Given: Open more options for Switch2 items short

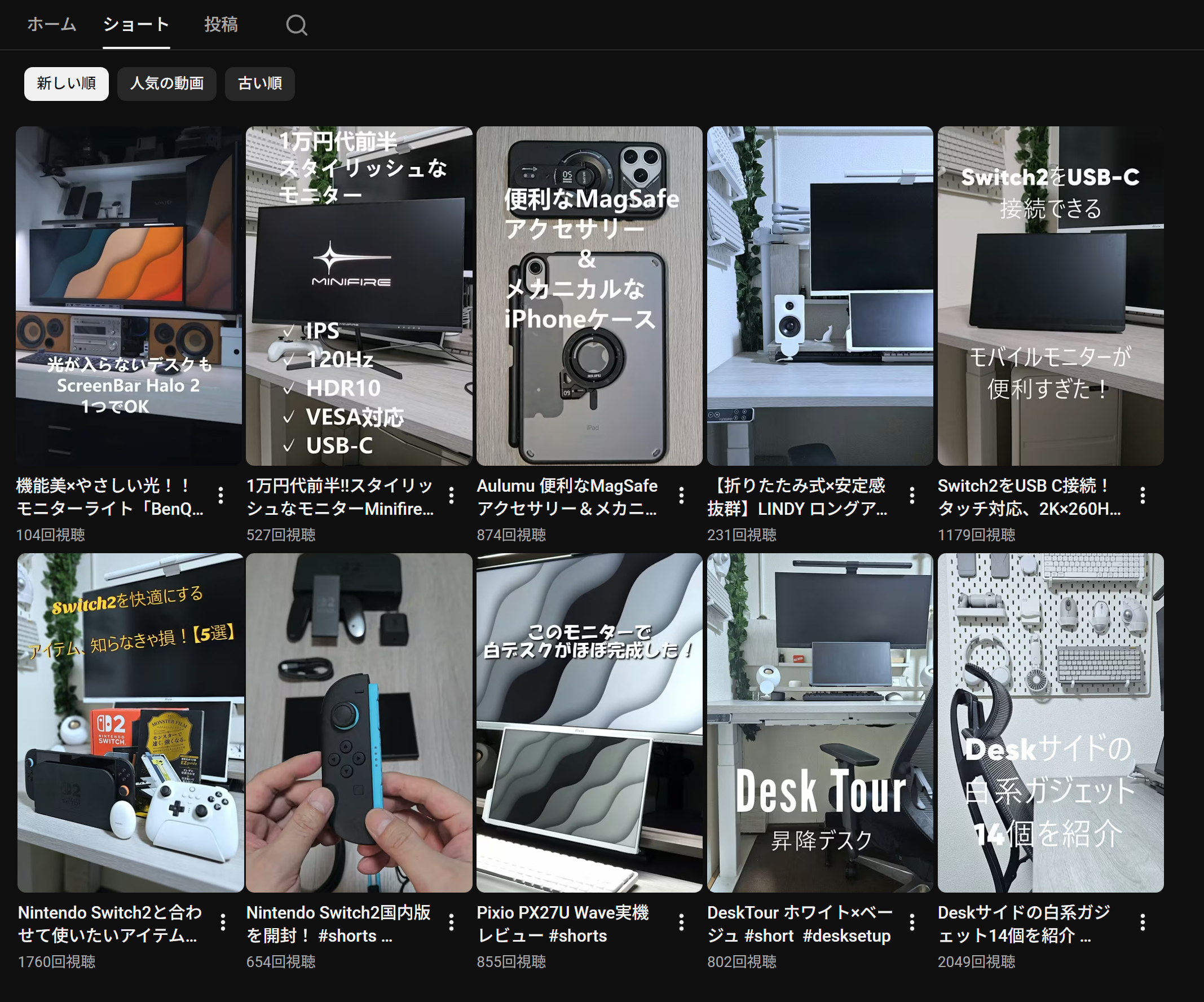Looking at the screenshot, I should pos(223,922).
